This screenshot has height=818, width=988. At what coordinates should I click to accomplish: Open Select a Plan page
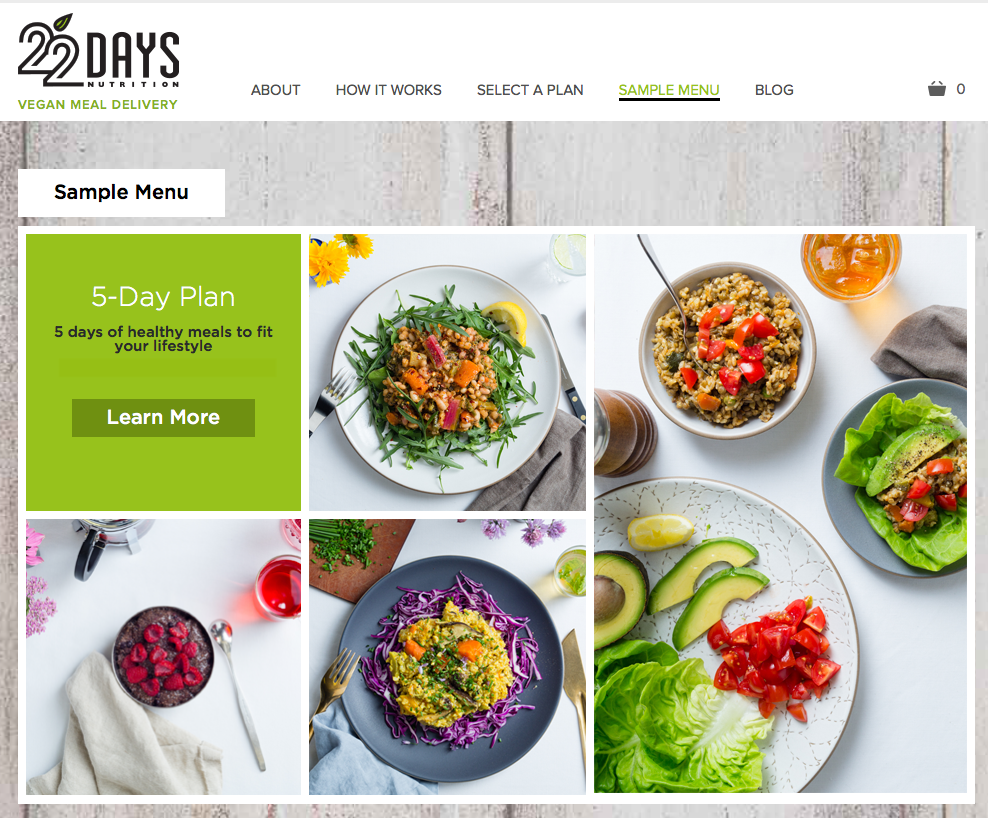click(x=530, y=90)
